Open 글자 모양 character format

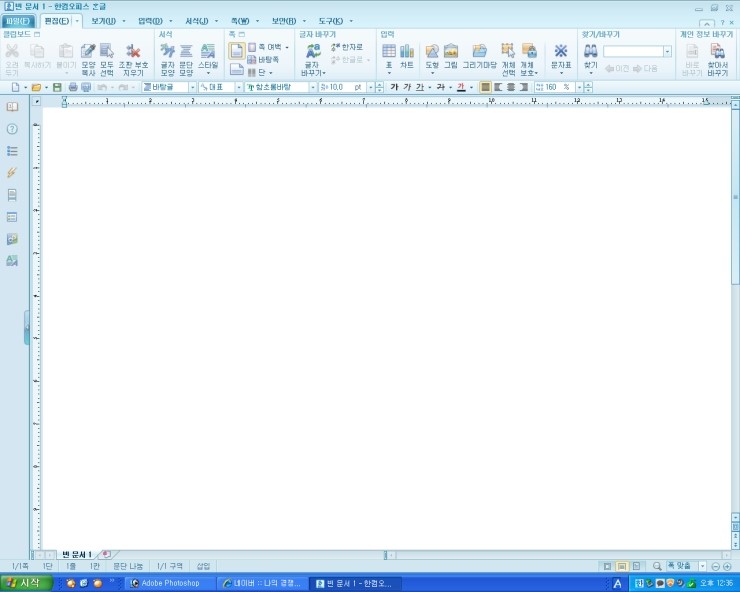click(x=168, y=59)
